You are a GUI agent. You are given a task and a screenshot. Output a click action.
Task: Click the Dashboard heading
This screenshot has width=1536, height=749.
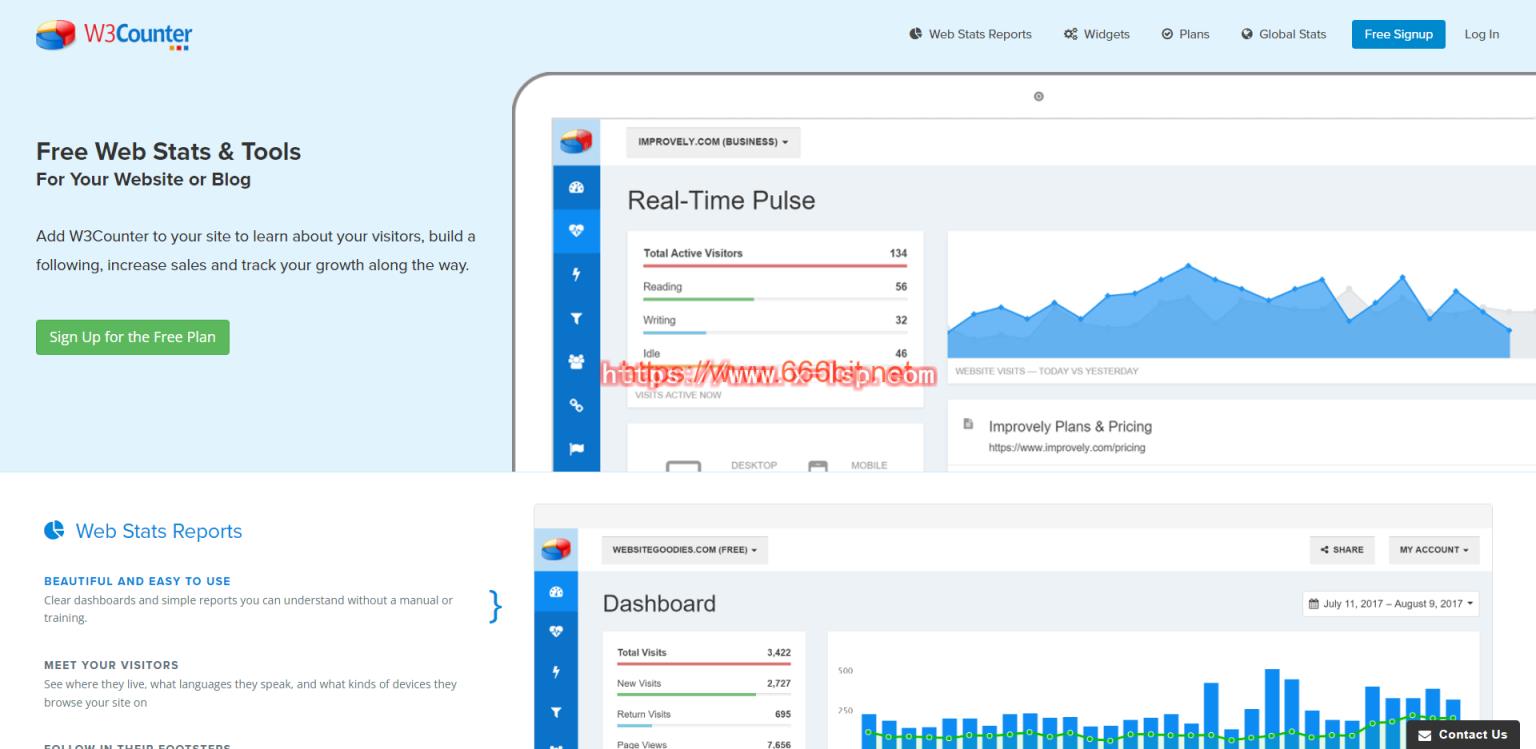659,604
